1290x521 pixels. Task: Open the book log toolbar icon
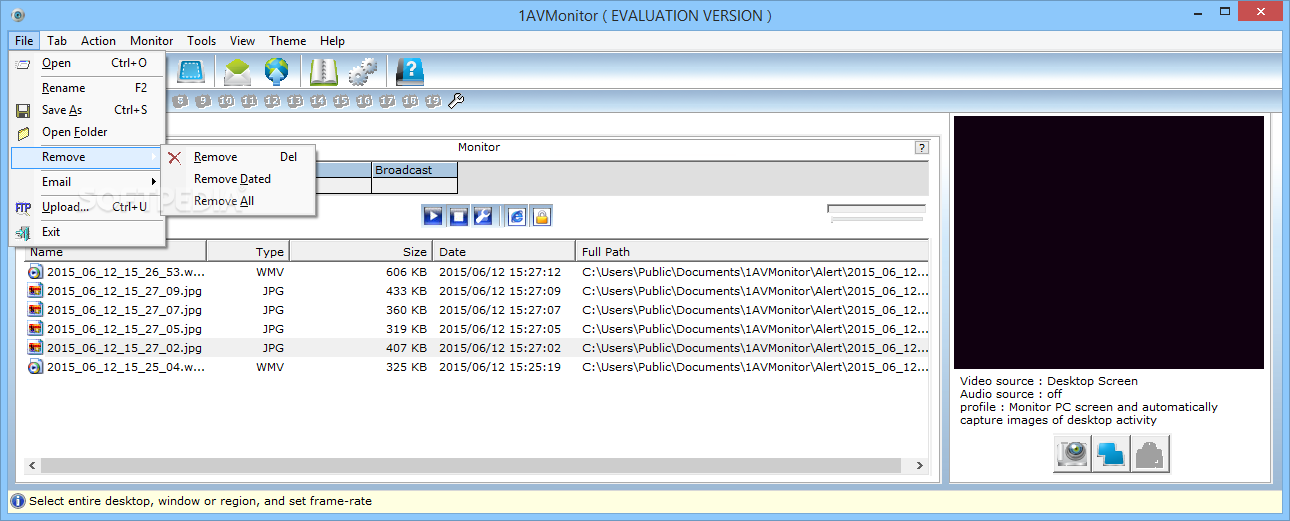(324, 72)
